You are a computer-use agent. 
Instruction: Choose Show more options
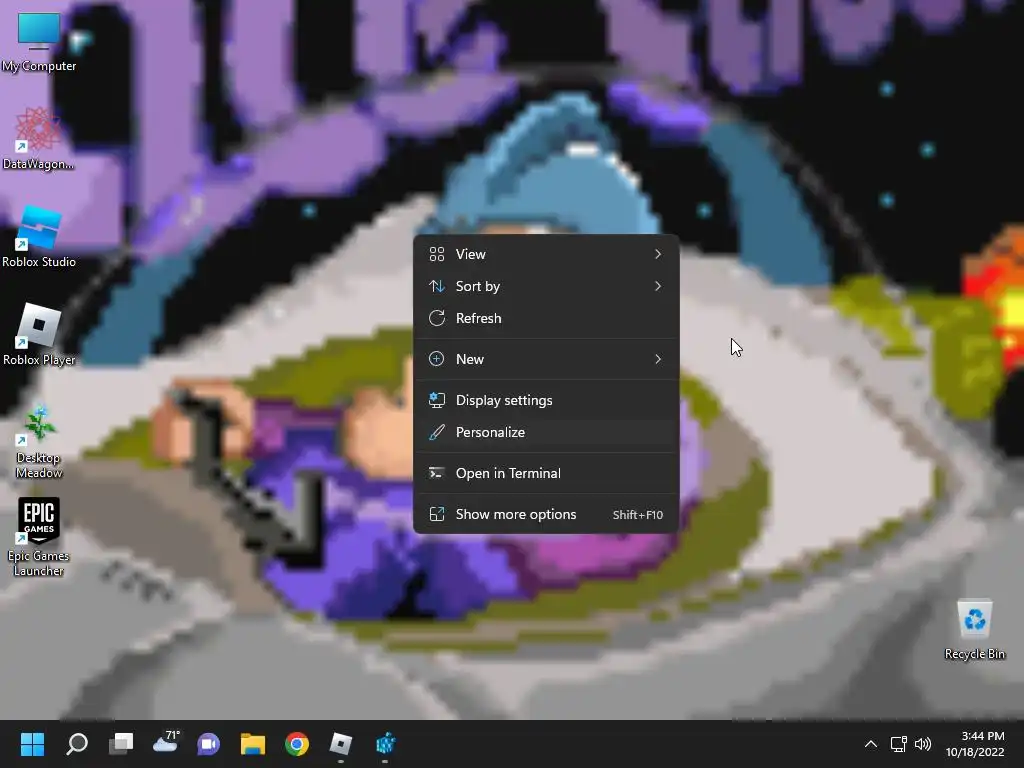click(x=546, y=515)
